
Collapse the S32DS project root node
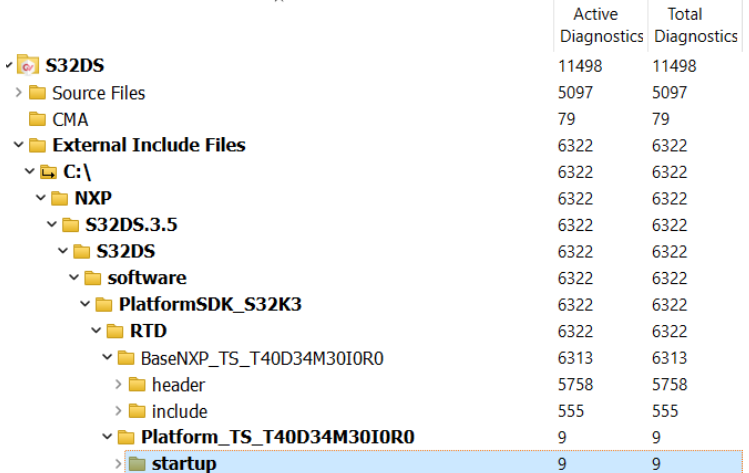(8, 65)
